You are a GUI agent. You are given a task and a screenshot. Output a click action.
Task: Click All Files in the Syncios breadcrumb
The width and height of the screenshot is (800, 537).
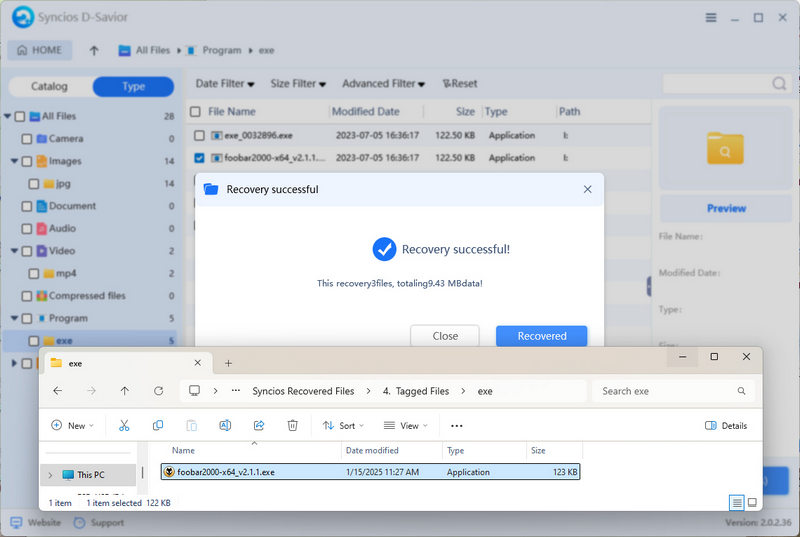point(153,50)
